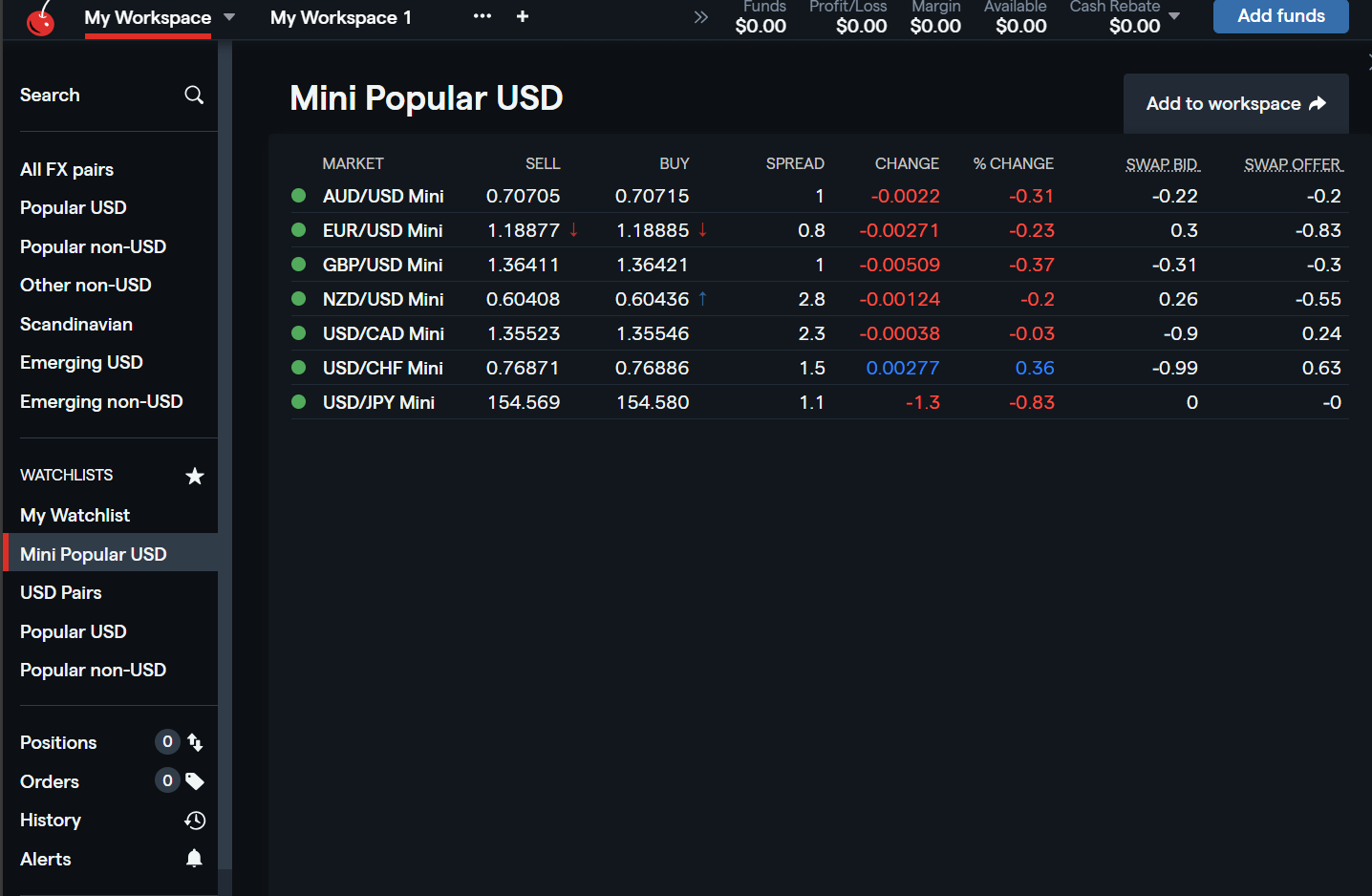Viewport: 1372px width, 896px height.
Task: Click the search magnifier icon
Action: pyautogui.click(x=194, y=95)
